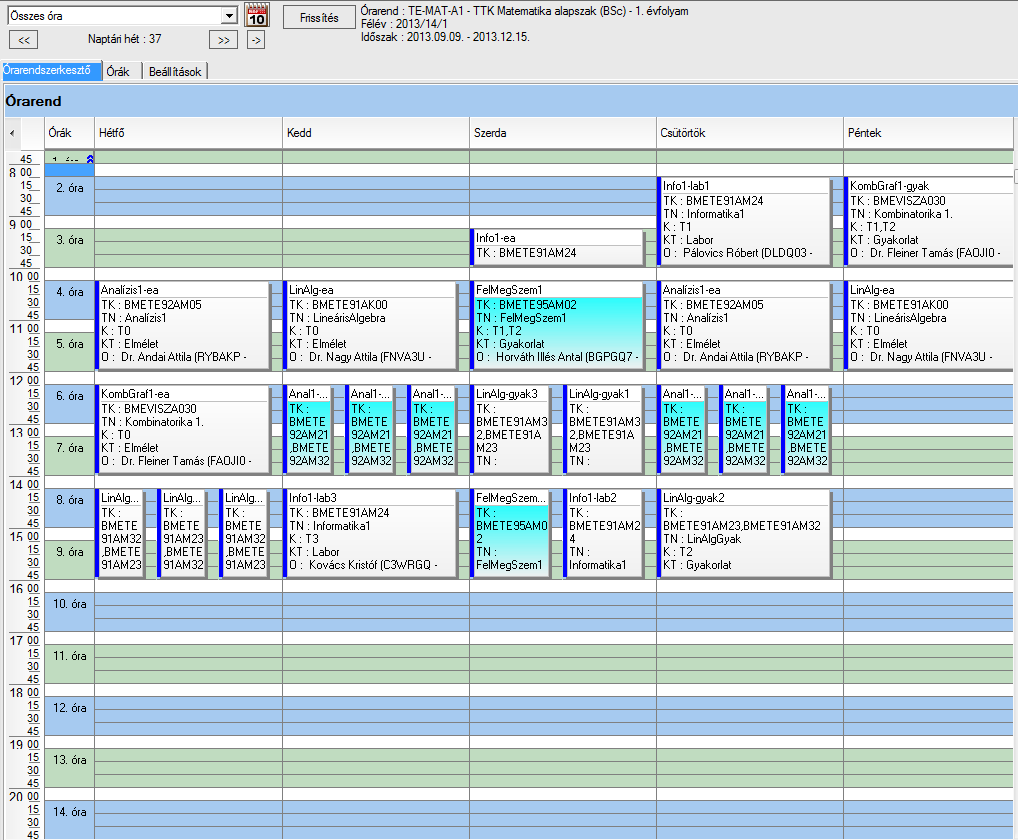Click Kovács Kristóf instructor text
Screen dimensions: 1018x840
343,565
